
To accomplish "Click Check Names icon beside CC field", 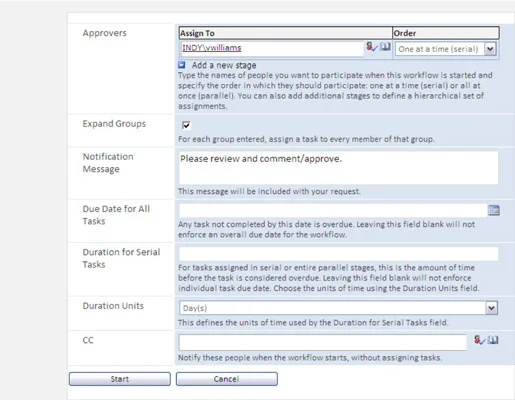I will tap(479, 340).
